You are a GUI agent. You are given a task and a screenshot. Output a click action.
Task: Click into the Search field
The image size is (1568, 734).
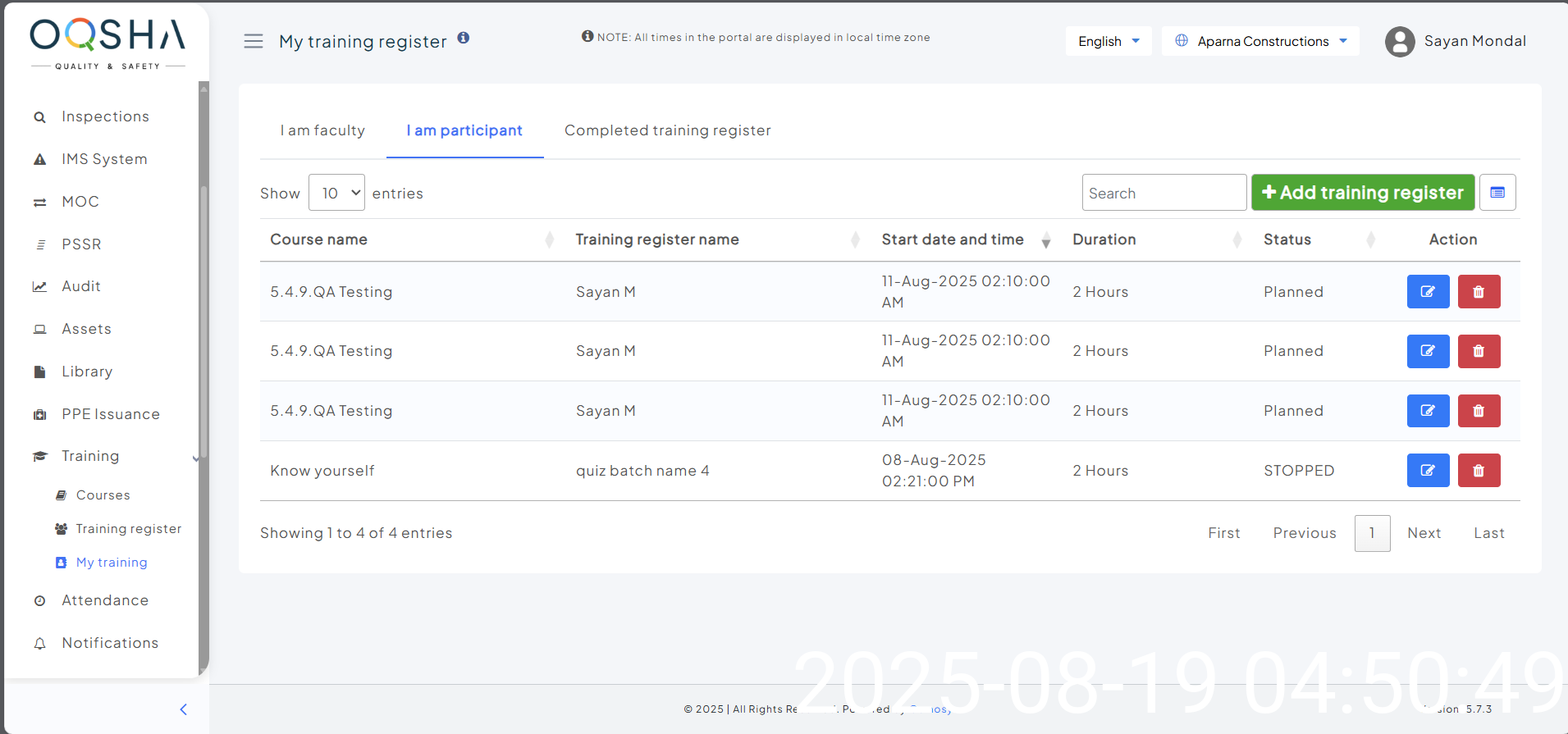[1163, 193]
